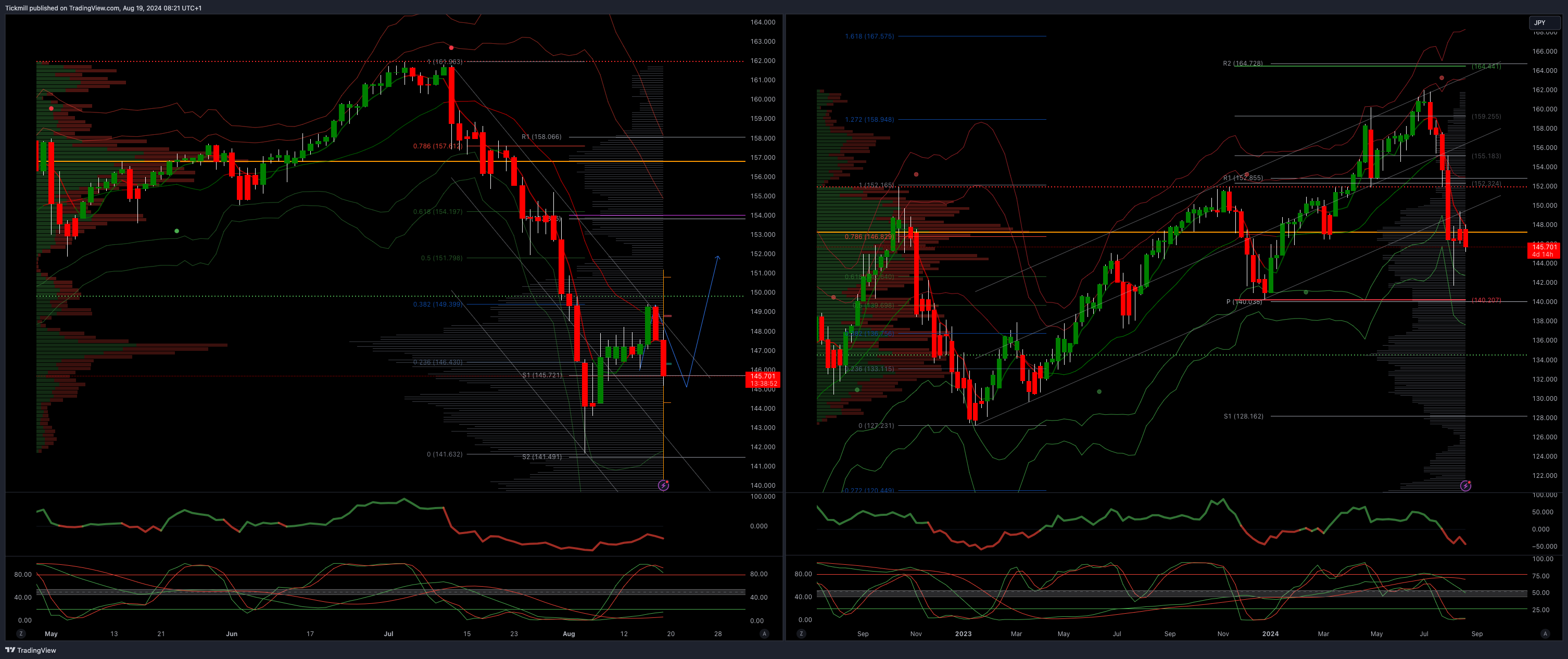Image resolution: width=1568 pixels, height=659 pixels.
Task: Select the 0.786 (146.829) Fibonacci label
Action: [x=869, y=237]
